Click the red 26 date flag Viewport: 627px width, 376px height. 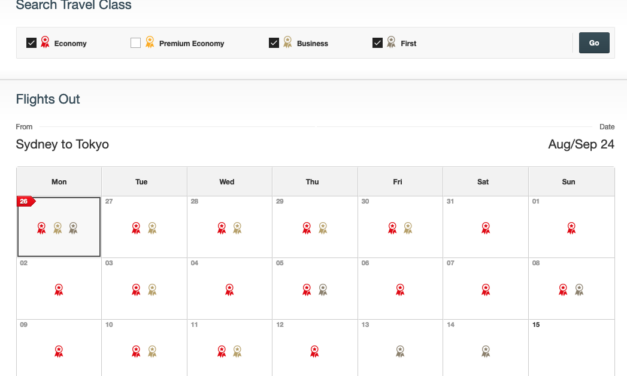point(26,201)
